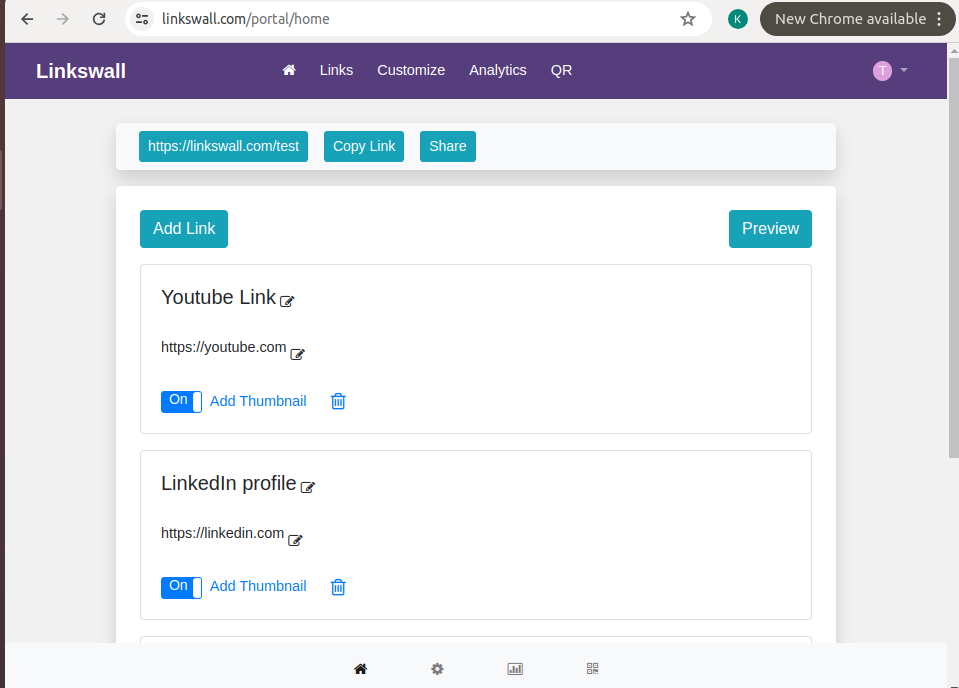Edit the Youtube Link title via pencil icon

coord(287,301)
